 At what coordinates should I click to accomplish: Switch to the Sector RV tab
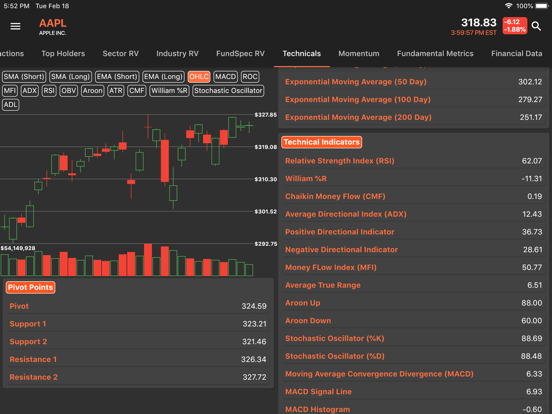(x=120, y=54)
